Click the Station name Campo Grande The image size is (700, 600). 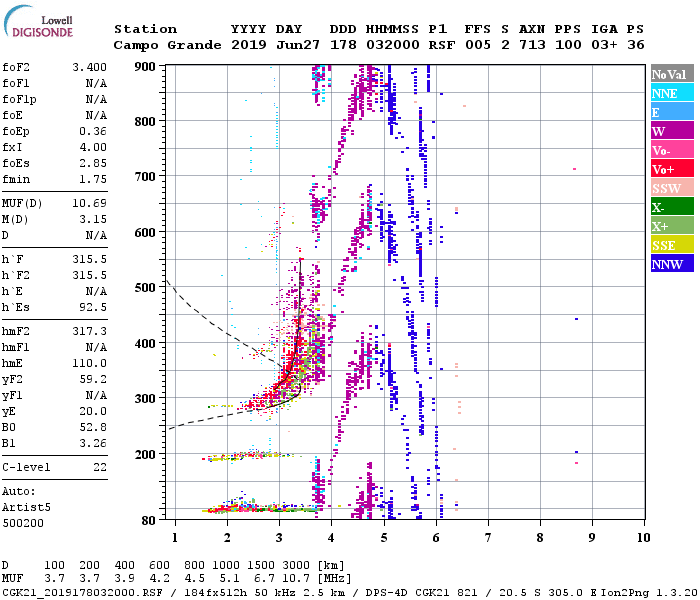[x=167, y=45]
